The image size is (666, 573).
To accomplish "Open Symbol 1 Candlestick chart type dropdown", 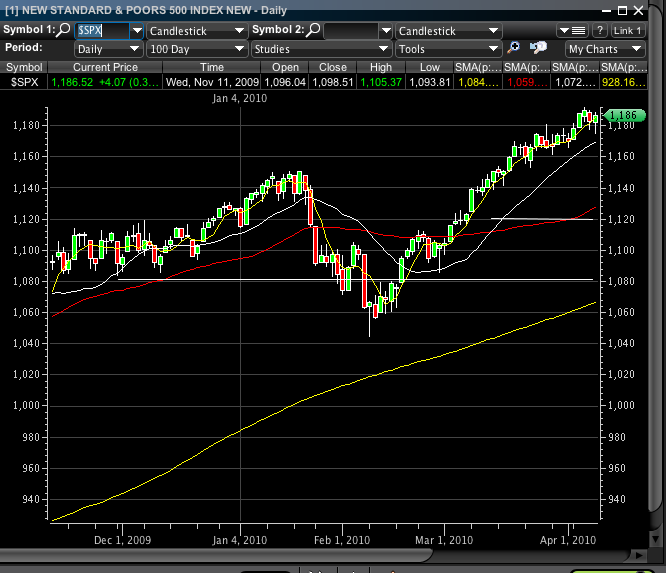I will coord(196,31).
